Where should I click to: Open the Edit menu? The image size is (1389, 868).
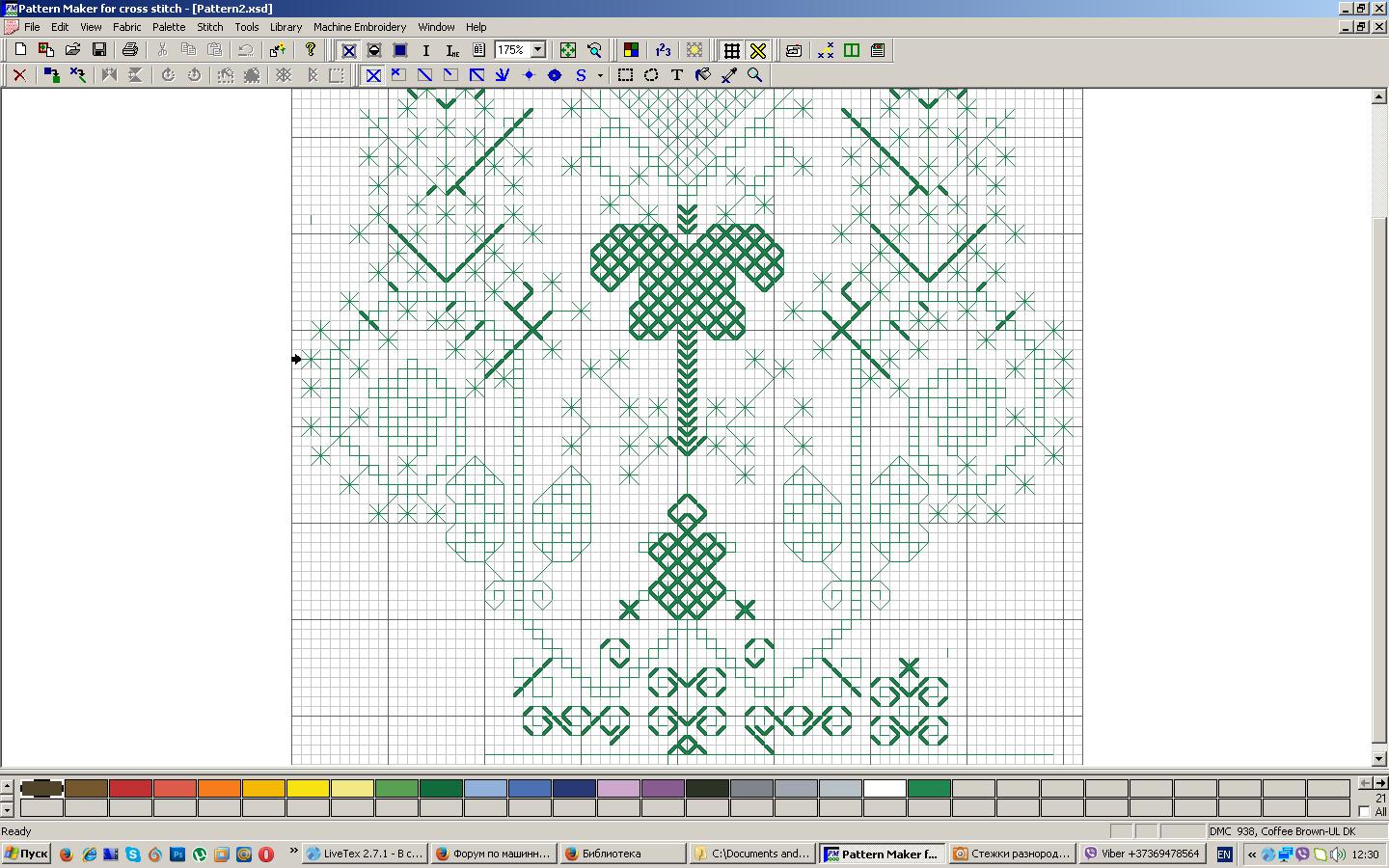pos(60,27)
